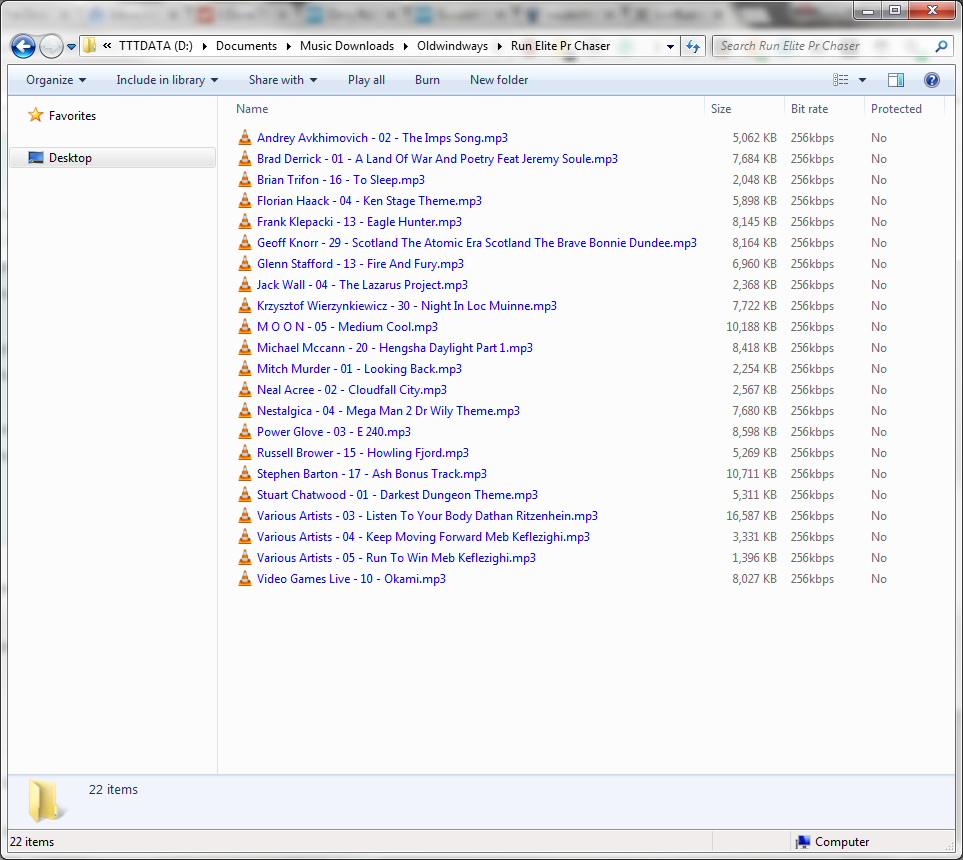Click the Desktop icon in navigation pane
The image size is (963, 860).
click(37, 158)
